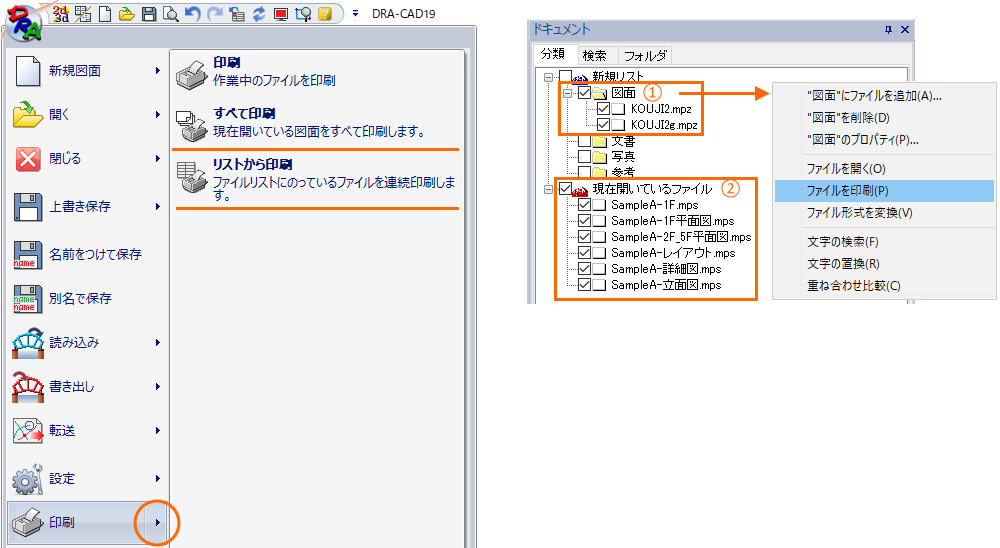
Task: Click the red monitor toolbar icon
Action: [x=281, y=14]
